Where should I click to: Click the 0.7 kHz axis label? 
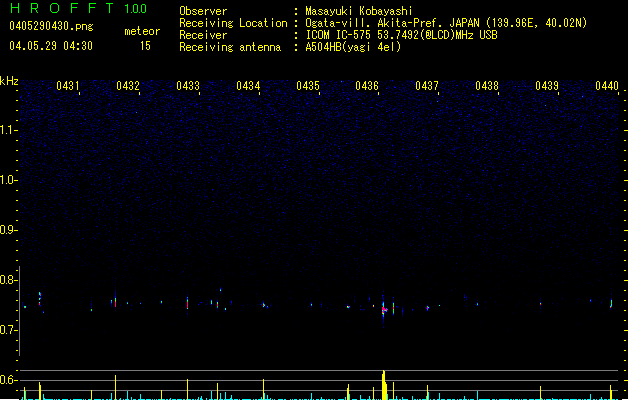coord(8,330)
